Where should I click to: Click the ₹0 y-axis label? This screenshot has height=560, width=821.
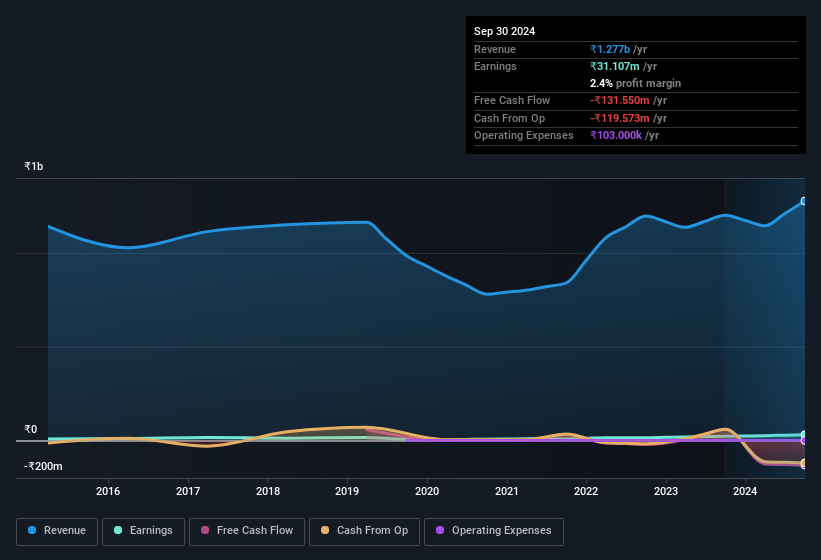[x=30, y=429]
